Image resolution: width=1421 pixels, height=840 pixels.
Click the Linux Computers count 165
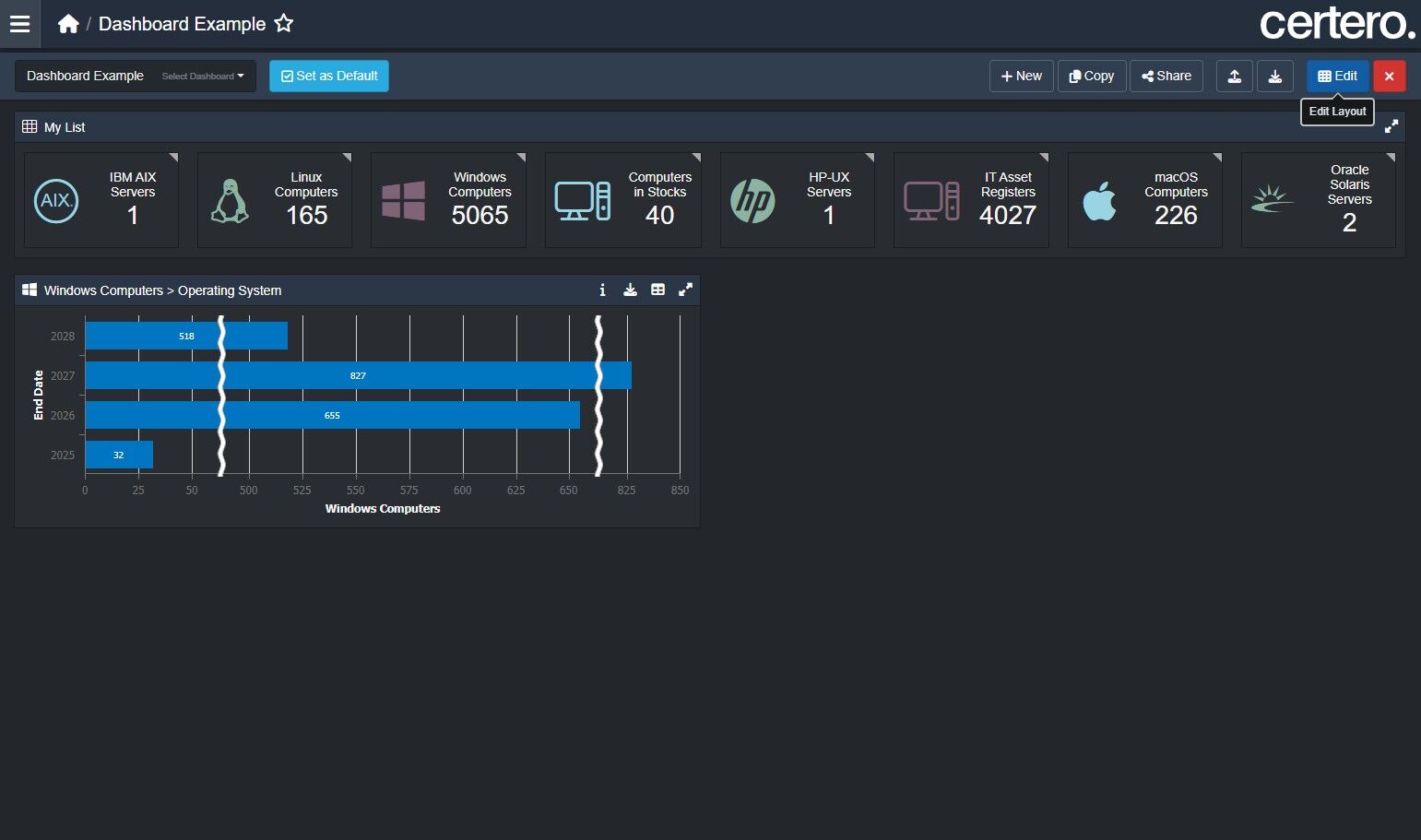307,216
